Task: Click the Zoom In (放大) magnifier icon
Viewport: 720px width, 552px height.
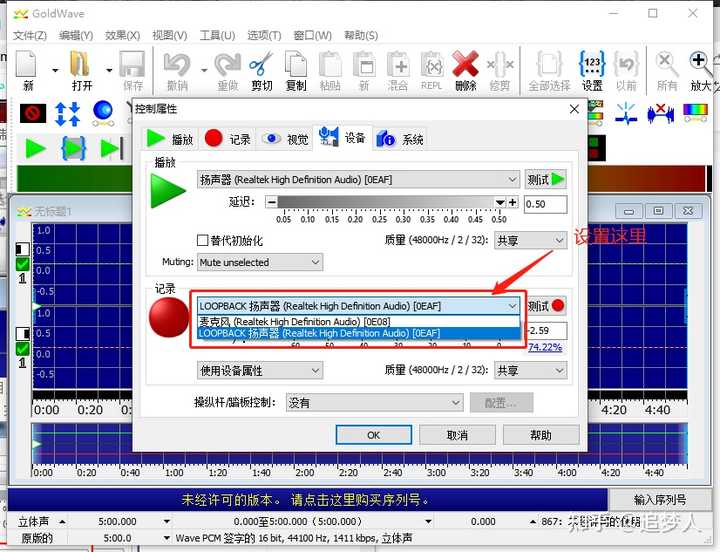Action: coord(700,64)
